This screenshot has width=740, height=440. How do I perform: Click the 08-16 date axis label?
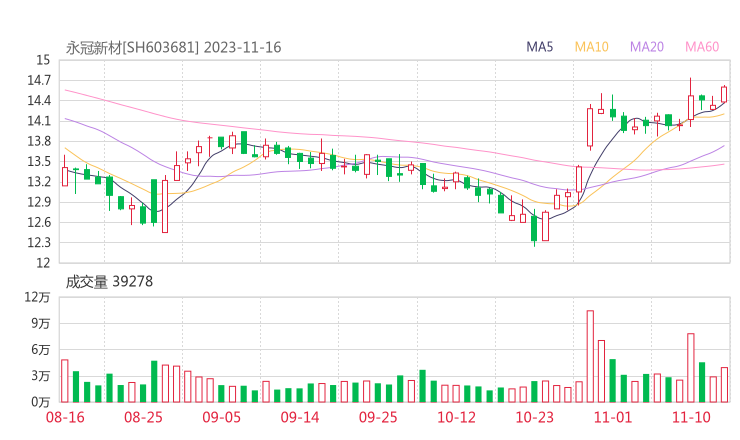(65, 417)
